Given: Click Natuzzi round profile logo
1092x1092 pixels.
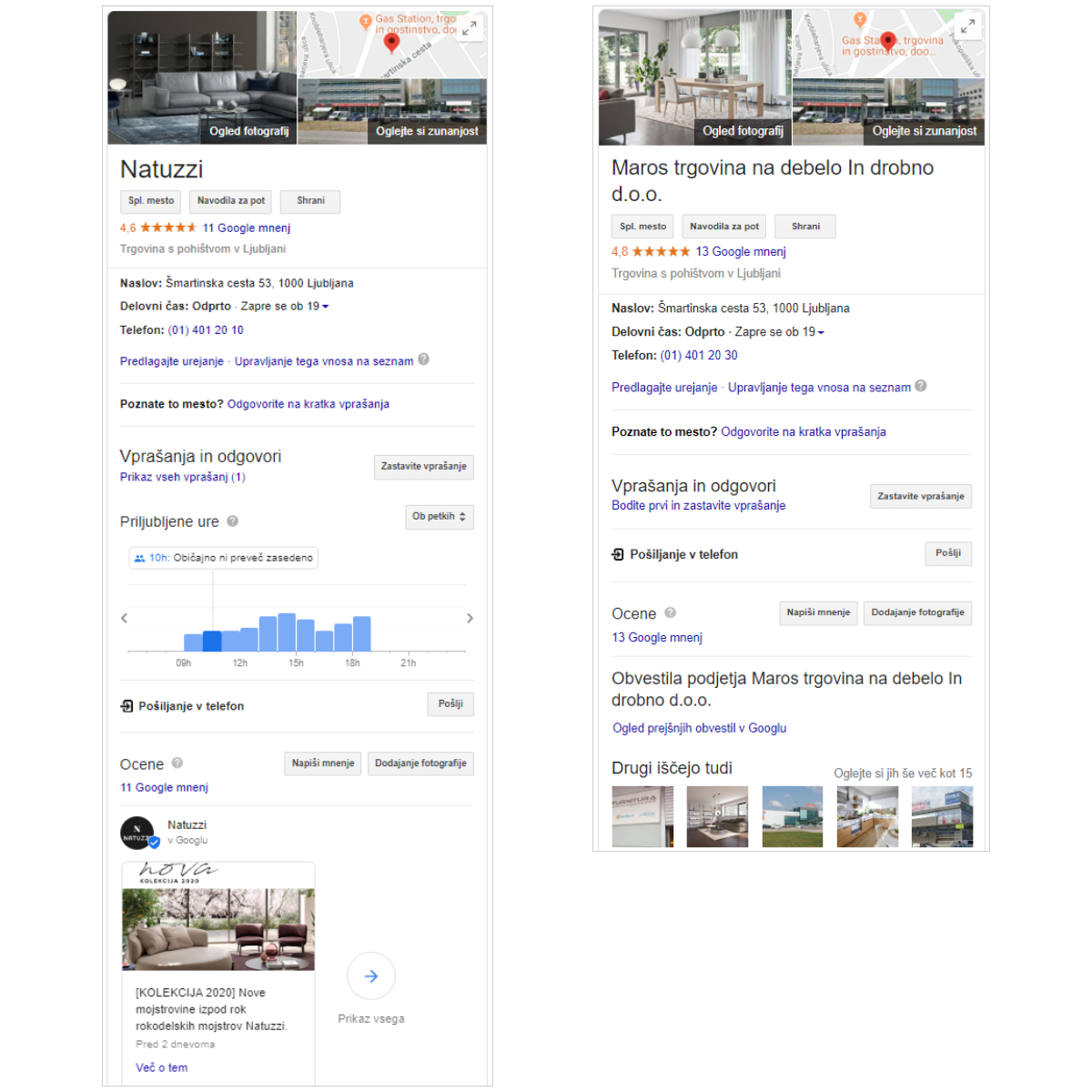Looking at the screenshot, I should pos(137,833).
